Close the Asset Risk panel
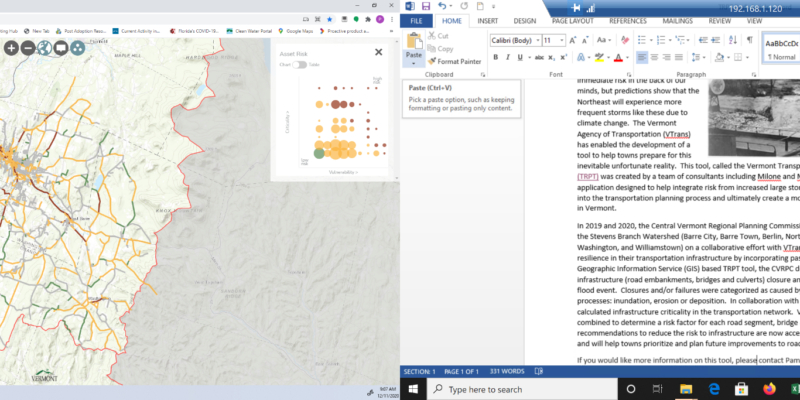Image resolution: width=800 pixels, height=400 pixels. click(378, 52)
